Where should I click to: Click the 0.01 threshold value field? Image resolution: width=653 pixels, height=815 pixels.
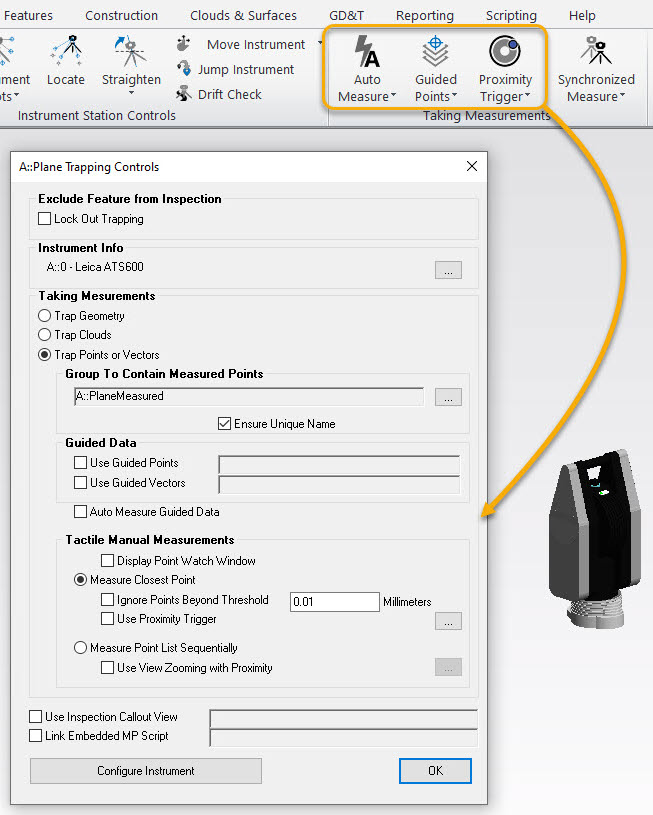click(x=335, y=601)
